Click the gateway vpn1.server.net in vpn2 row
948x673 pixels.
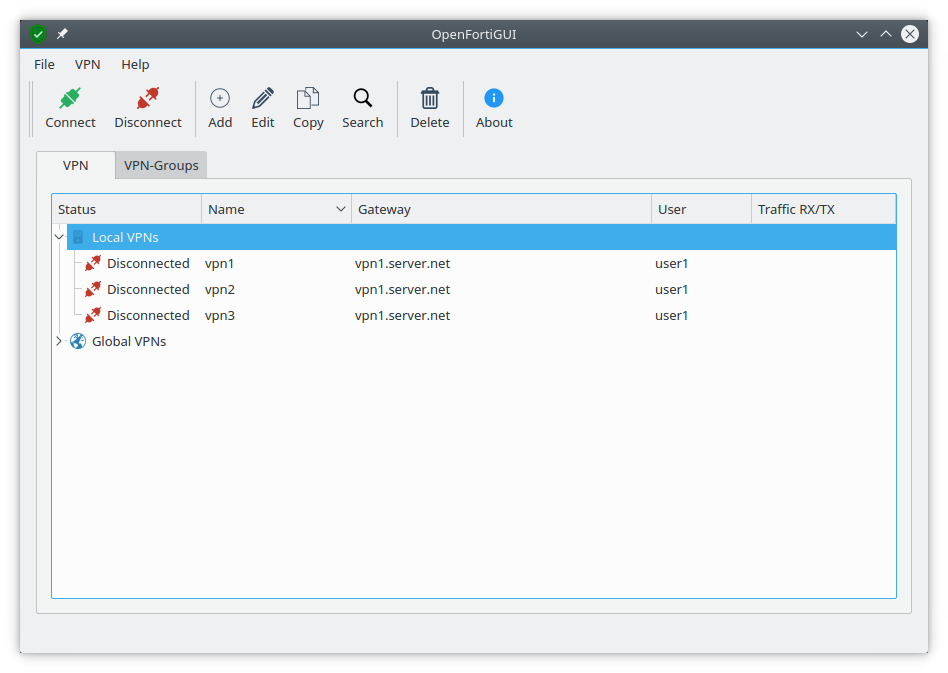(x=403, y=290)
